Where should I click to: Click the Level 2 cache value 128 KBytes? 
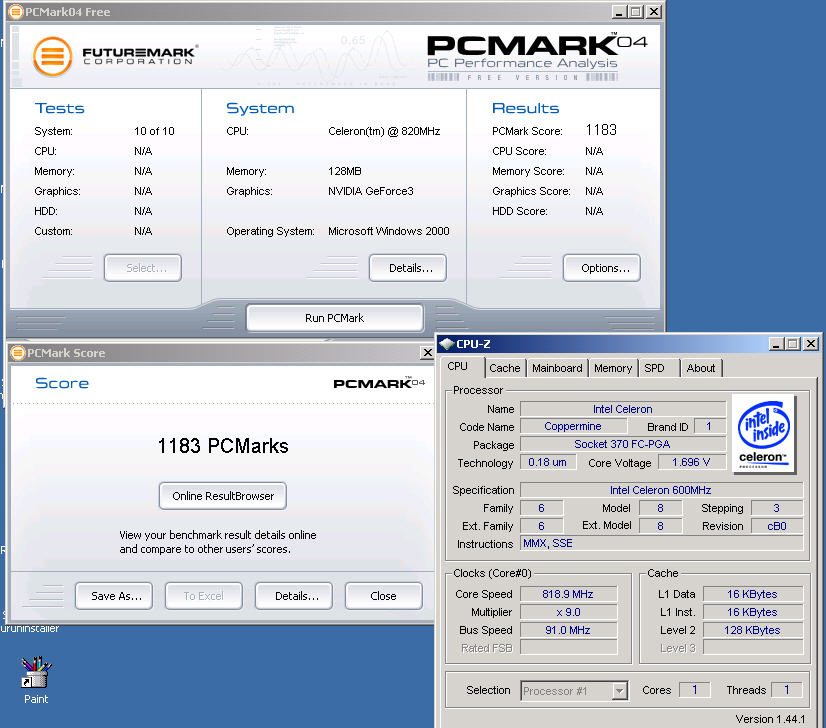[x=752, y=630]
